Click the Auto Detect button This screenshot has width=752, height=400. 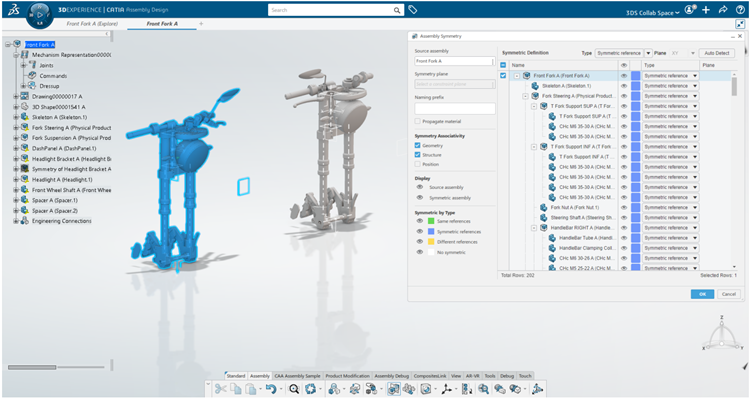717,51
